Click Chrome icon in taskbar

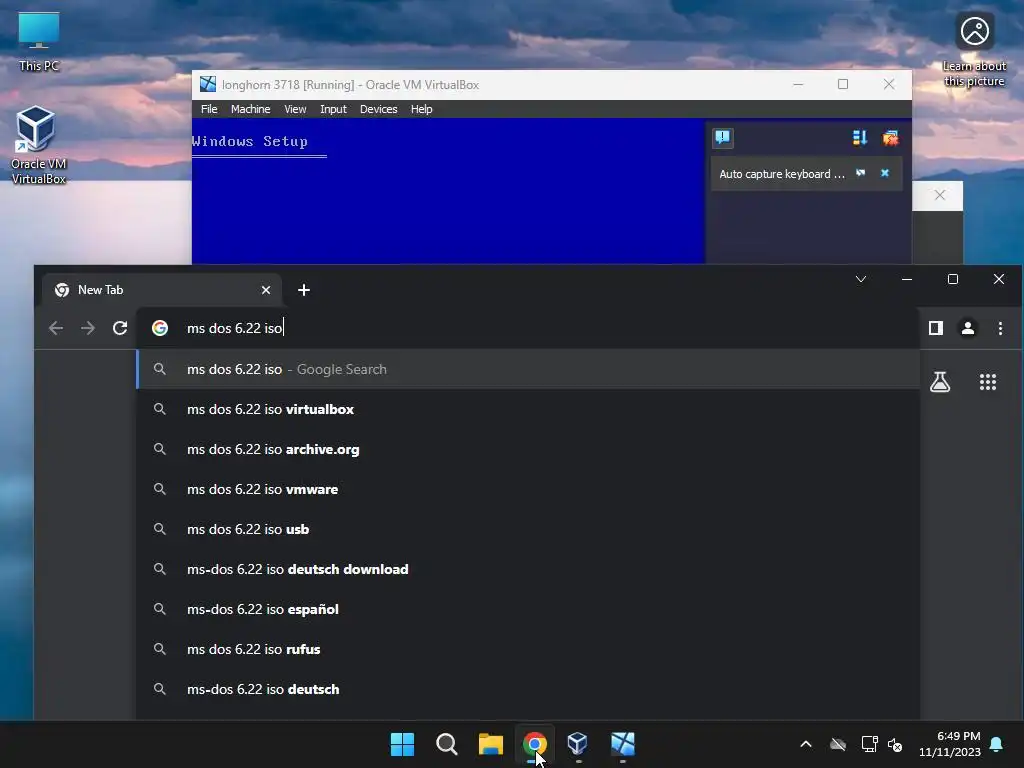(x=534, y=744)
